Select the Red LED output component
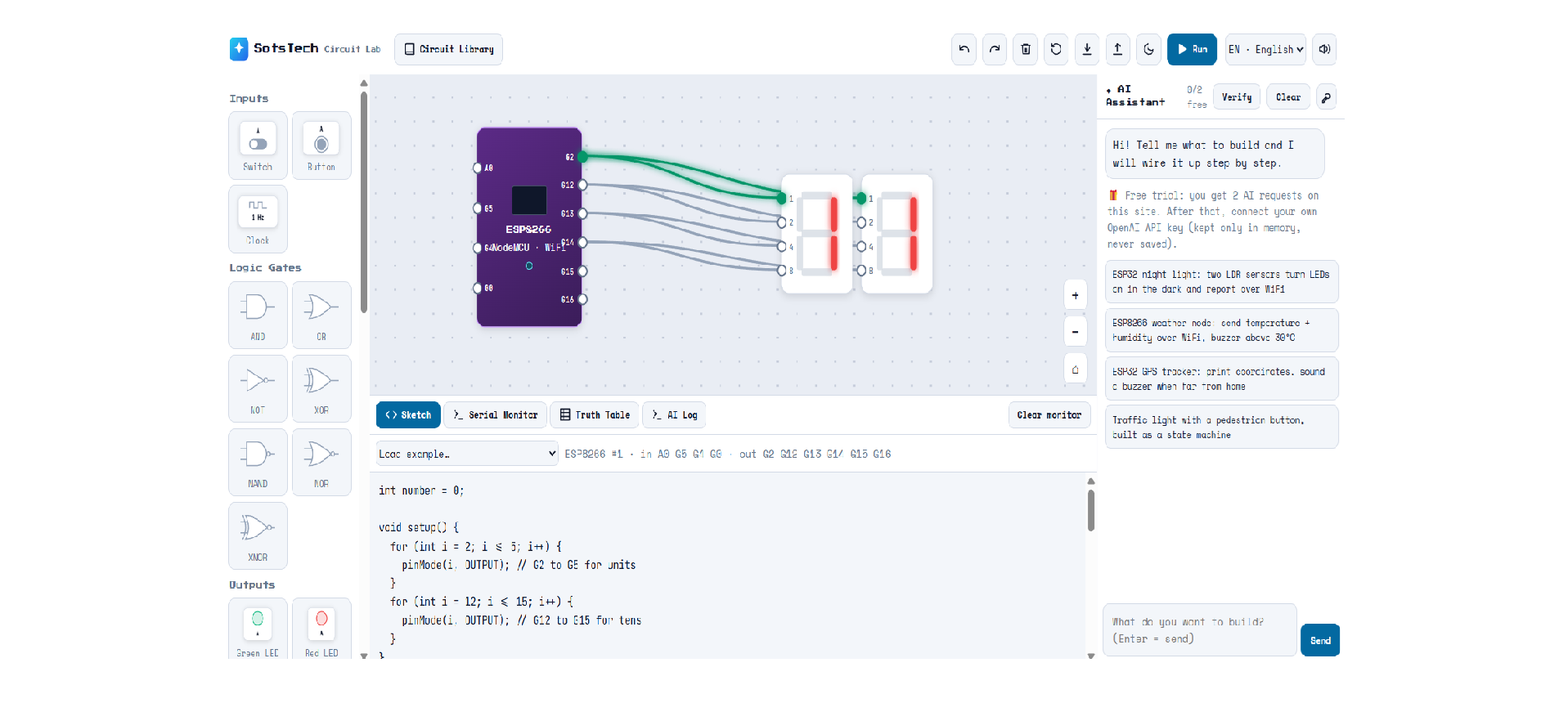The height and width of the screenshot is (703, 1568). pyautogui.click(x=321, y=629)
